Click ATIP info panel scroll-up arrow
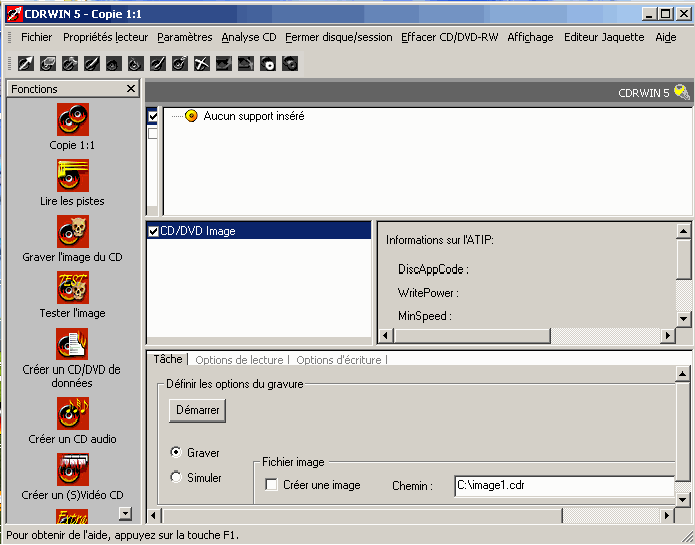 pos(683,231)
